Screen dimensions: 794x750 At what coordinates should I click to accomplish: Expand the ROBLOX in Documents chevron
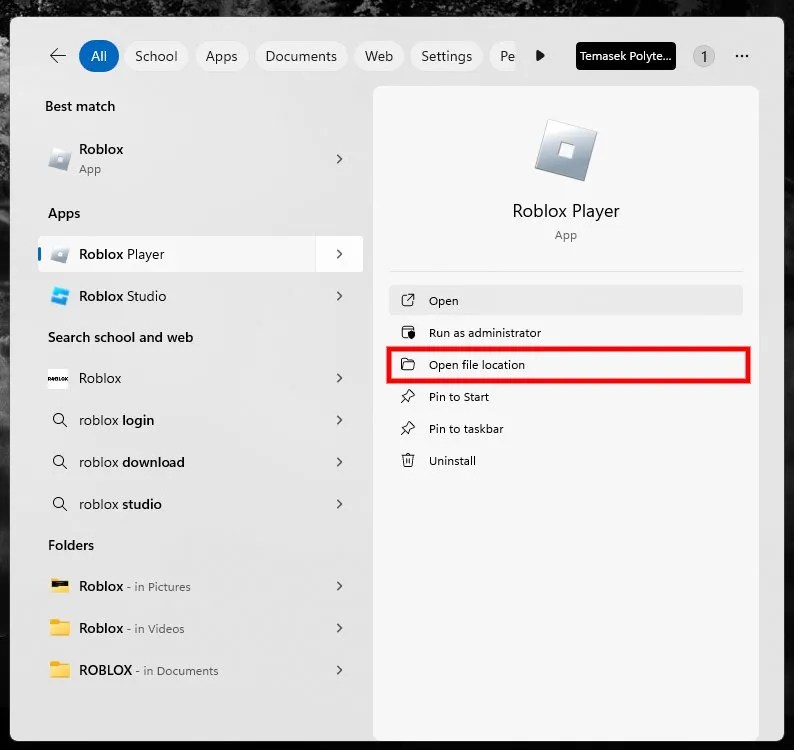pos(339,670)
